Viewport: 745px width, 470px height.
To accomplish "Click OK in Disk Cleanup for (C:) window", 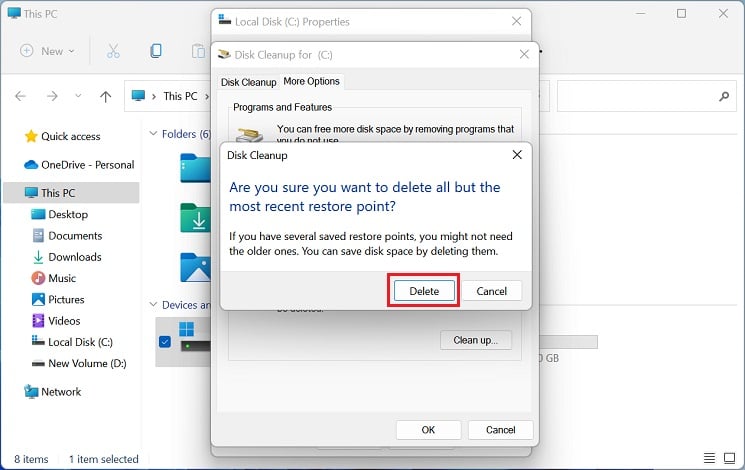I will pyautogui.click(x=428, y=430).
